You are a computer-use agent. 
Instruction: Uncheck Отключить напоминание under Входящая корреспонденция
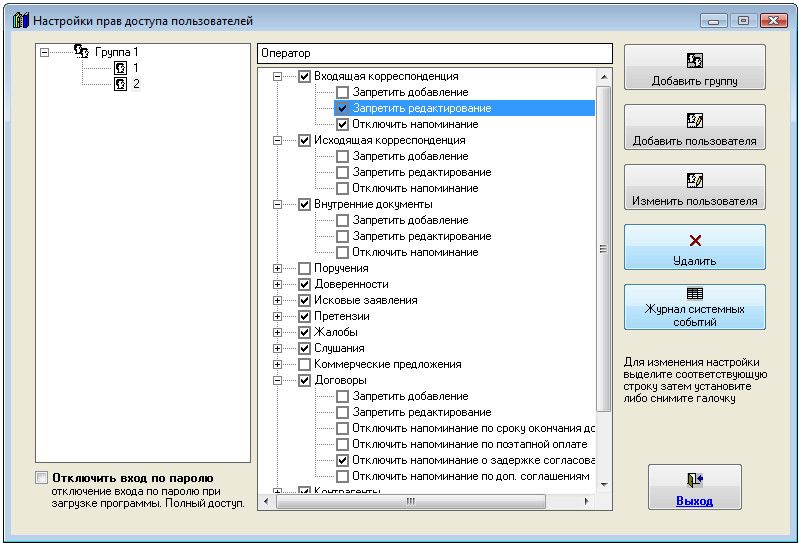[343, 124]
